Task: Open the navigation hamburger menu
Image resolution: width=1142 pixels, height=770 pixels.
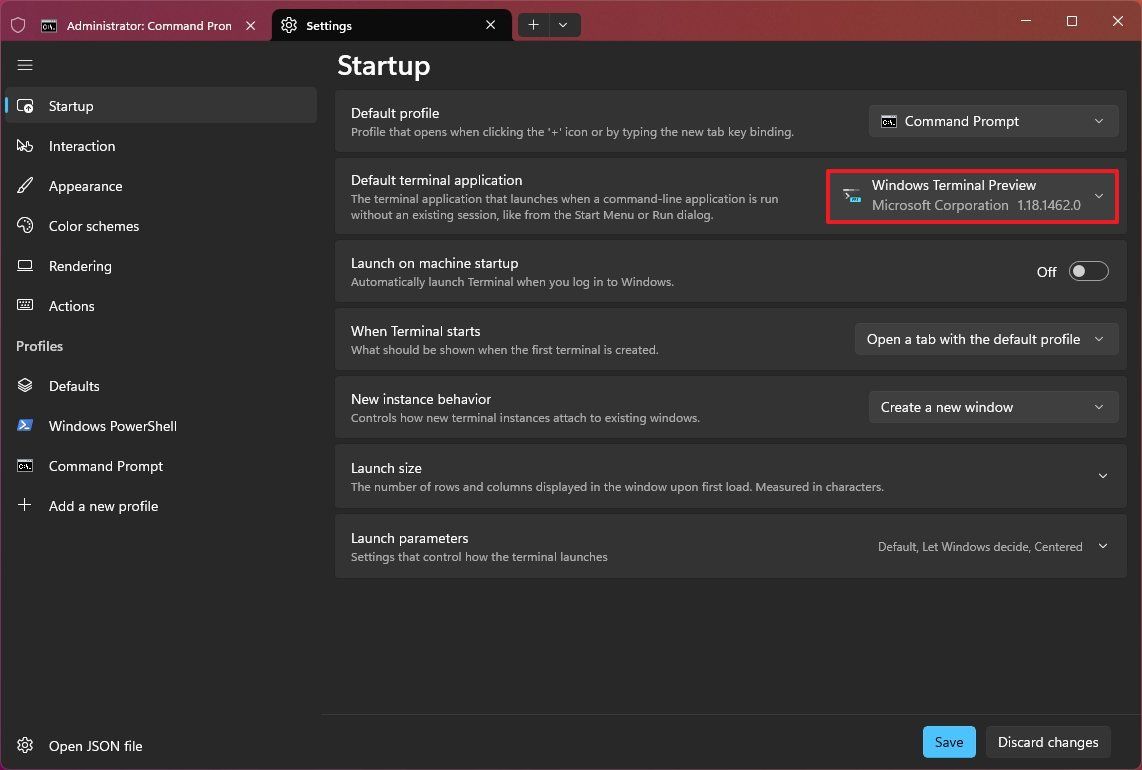Action: pos(25,65)
